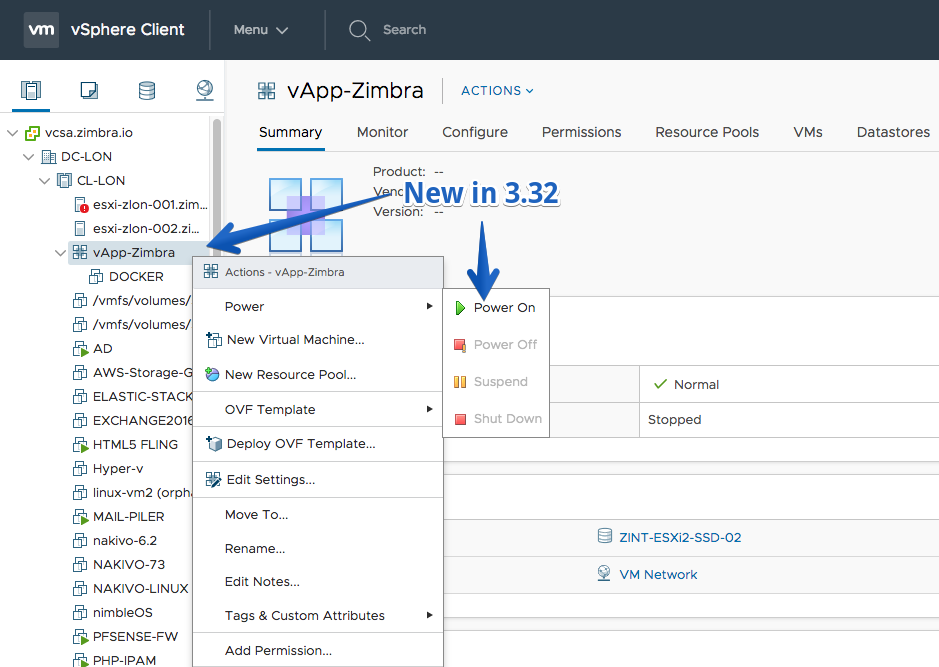The height and width of the screenshot is (667, 939).
Task: Click the green Power On play icon
Action: (460, 308)
